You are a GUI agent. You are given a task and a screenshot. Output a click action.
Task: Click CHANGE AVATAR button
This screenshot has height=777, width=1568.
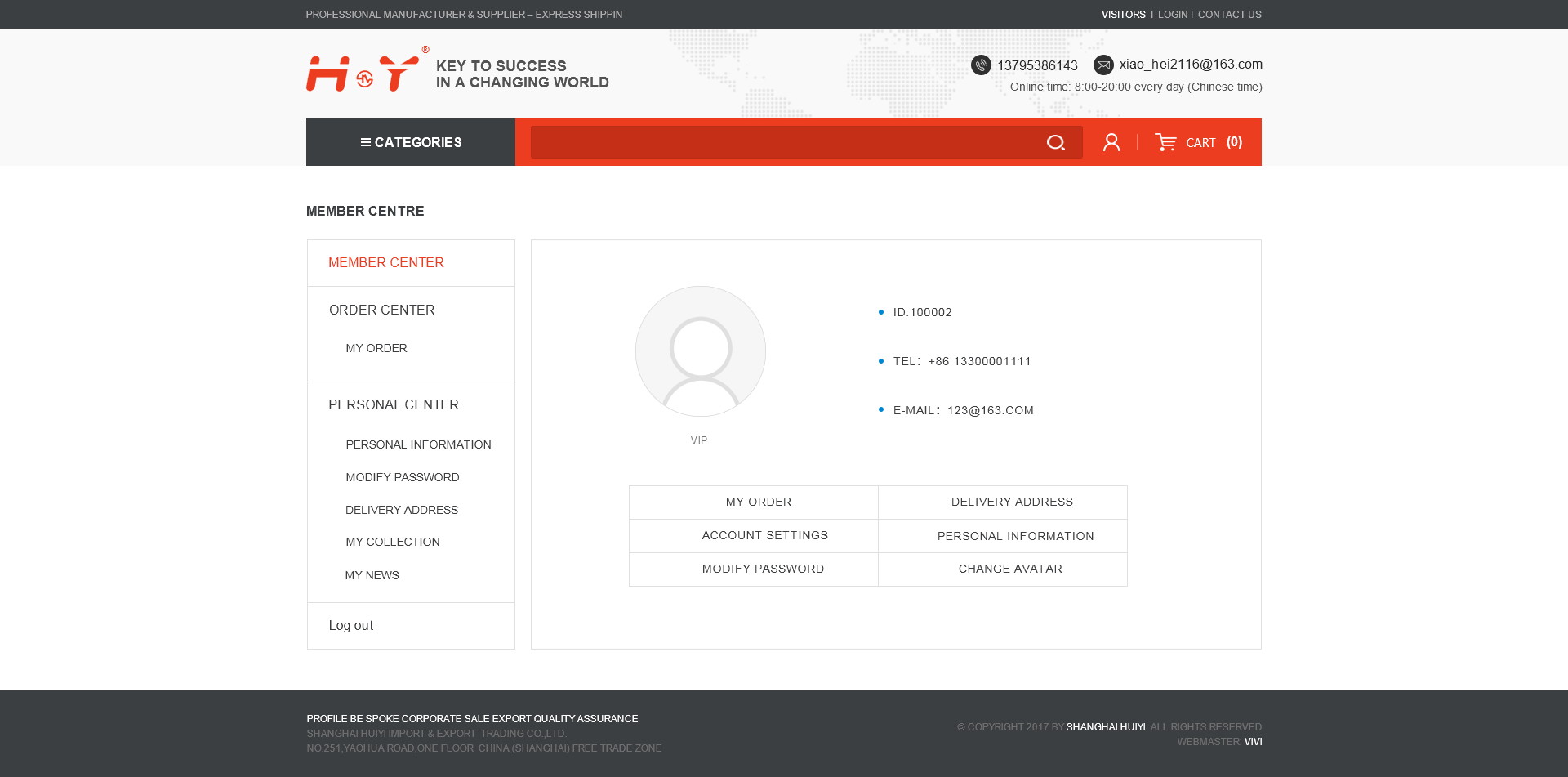pyautogui.click(x=1003, y=569)
